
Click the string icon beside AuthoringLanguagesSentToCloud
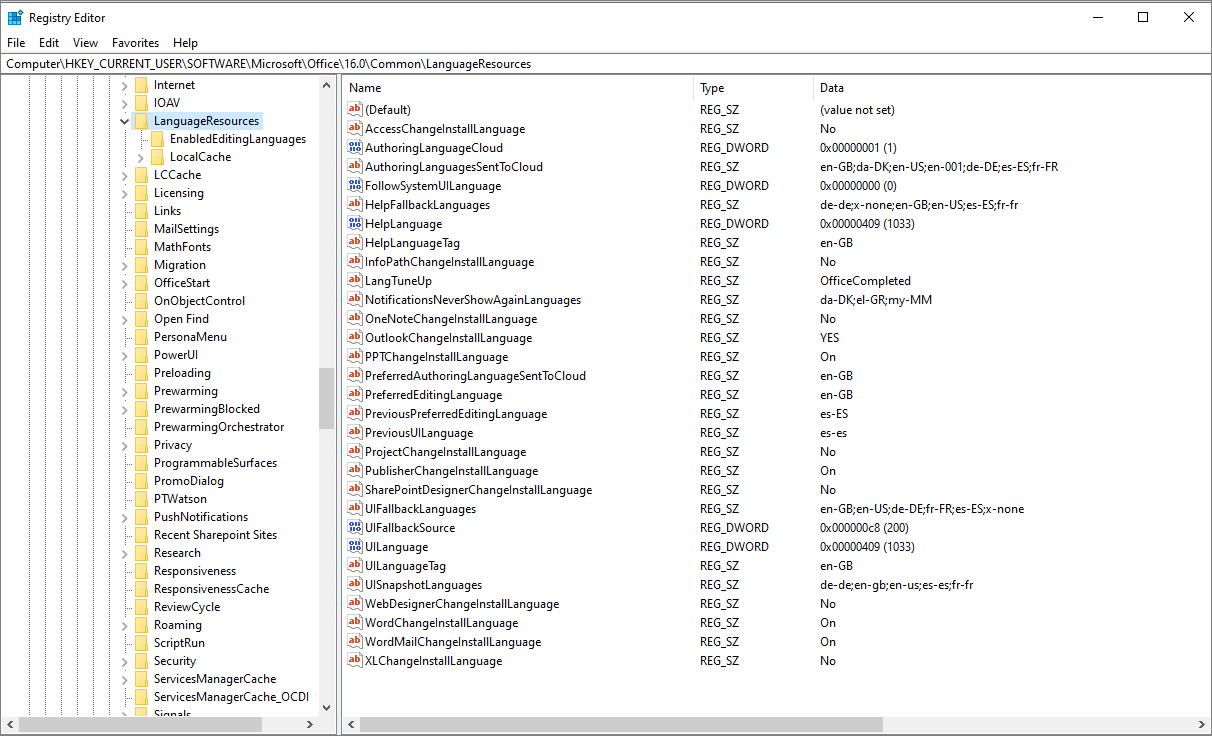point(354,166)
